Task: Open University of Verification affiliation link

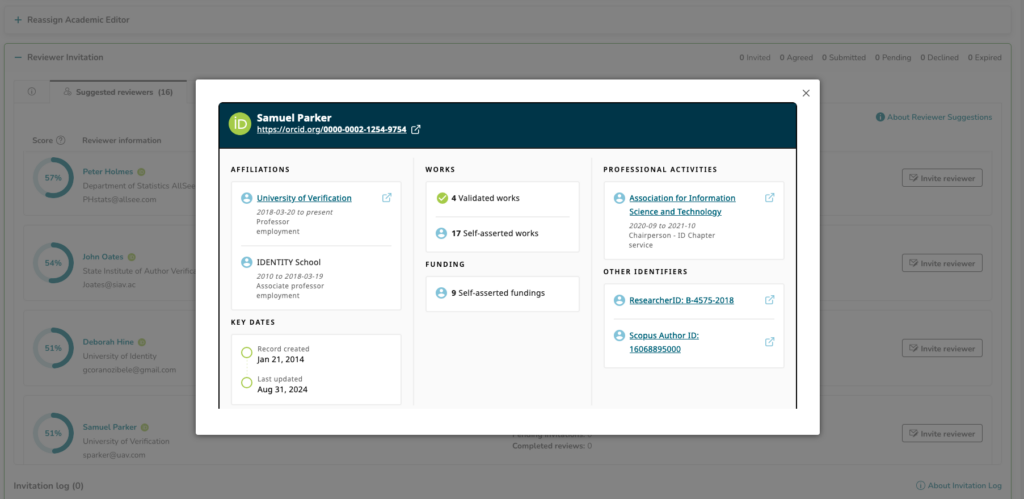Action: click(x=304, y=198)
